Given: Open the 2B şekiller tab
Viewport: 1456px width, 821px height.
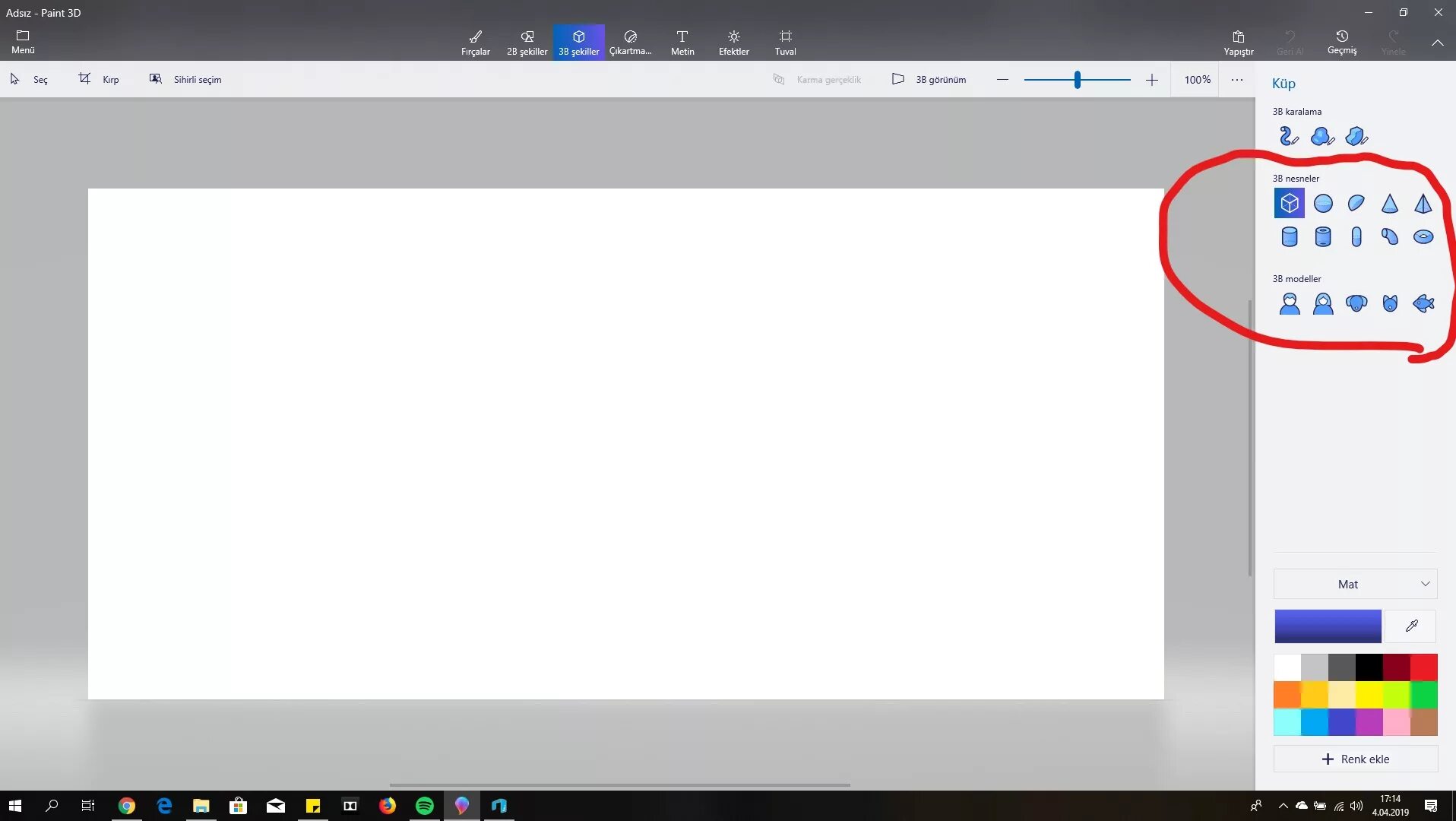Looking at the screenshot, I should pyautogui.click(x=527, y=43).
